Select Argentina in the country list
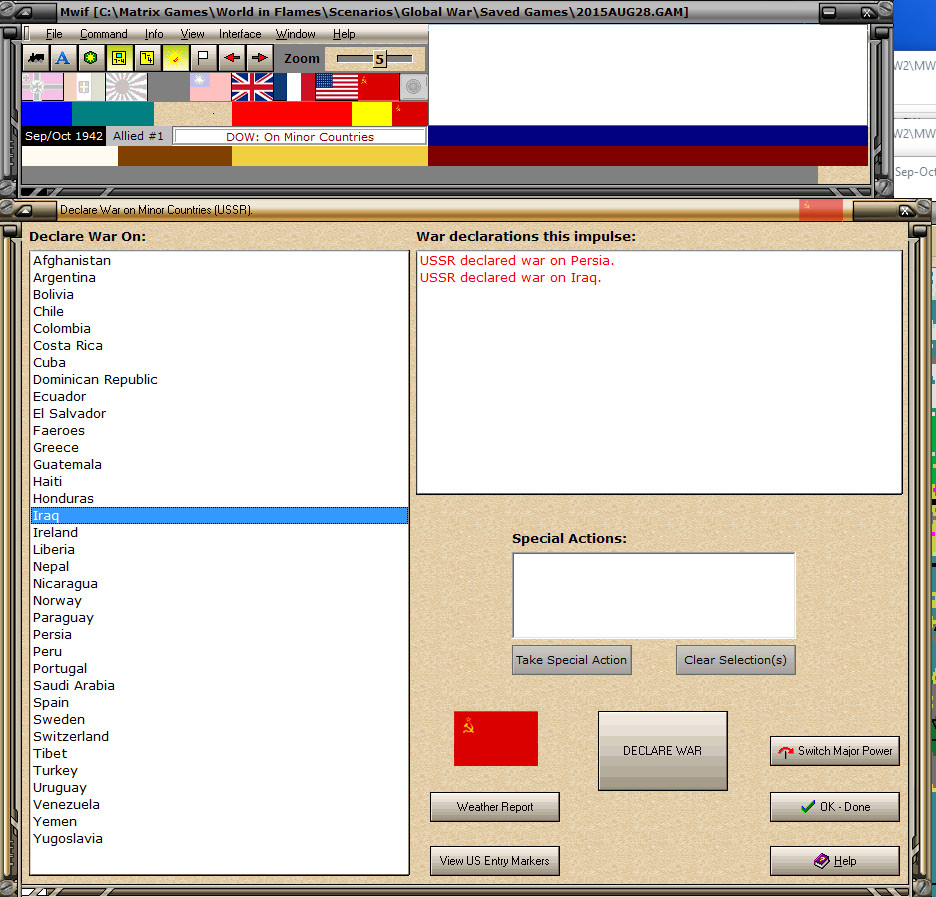The image size is (936, 897). click(x=219, y=278)
